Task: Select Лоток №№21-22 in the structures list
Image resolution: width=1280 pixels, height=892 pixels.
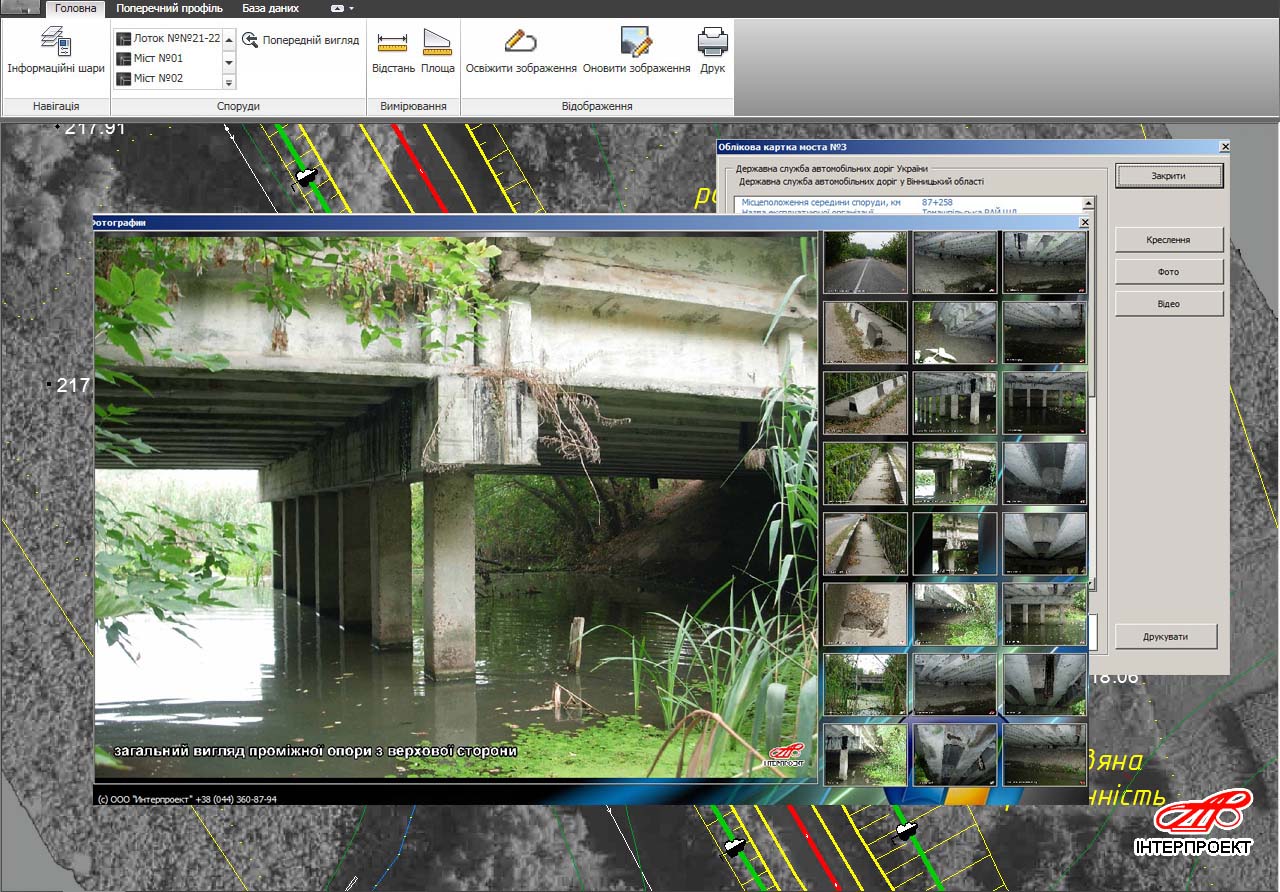Action: click(x=168, y=38)
